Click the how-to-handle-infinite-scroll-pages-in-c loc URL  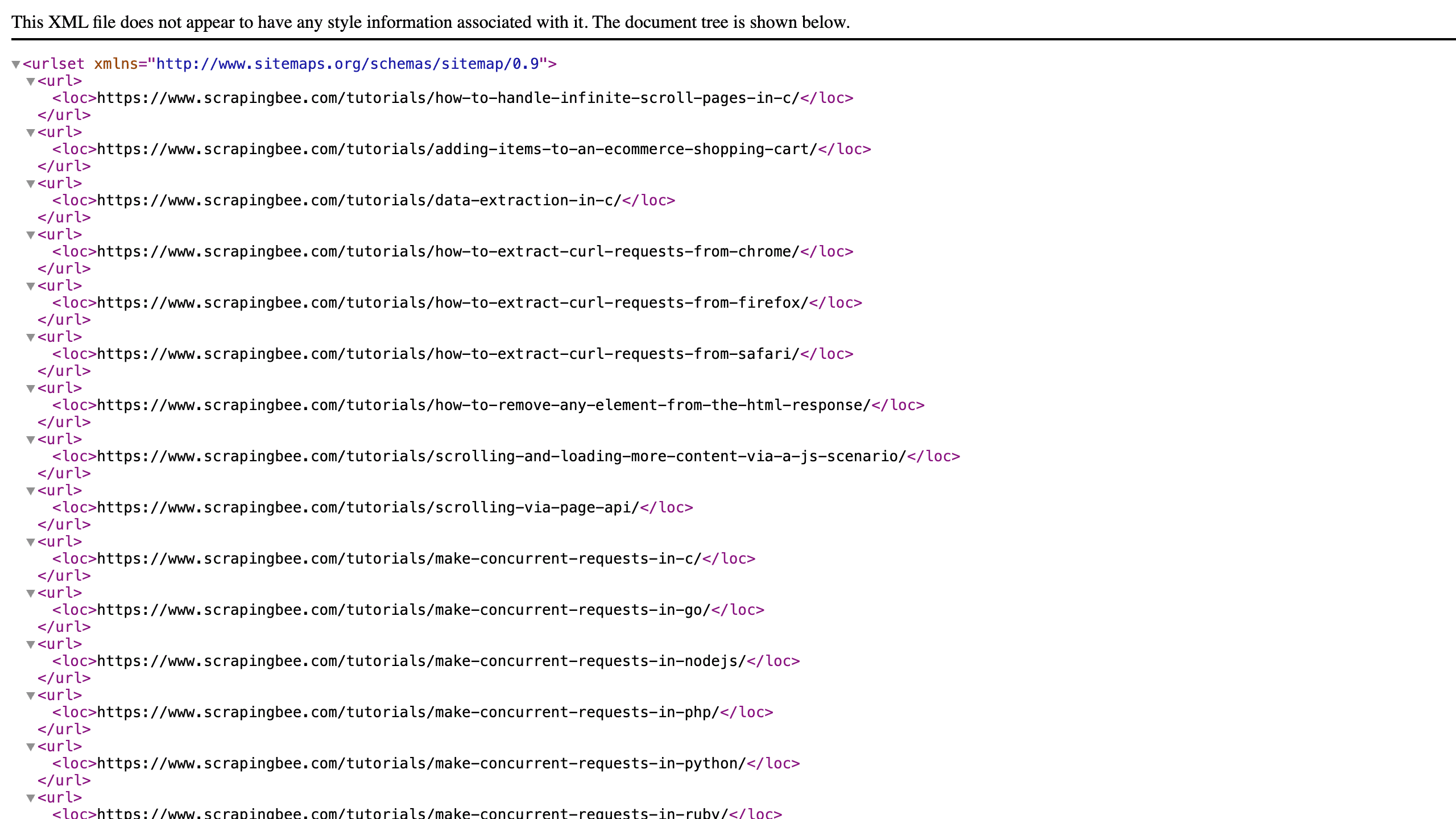coord(449,98)
